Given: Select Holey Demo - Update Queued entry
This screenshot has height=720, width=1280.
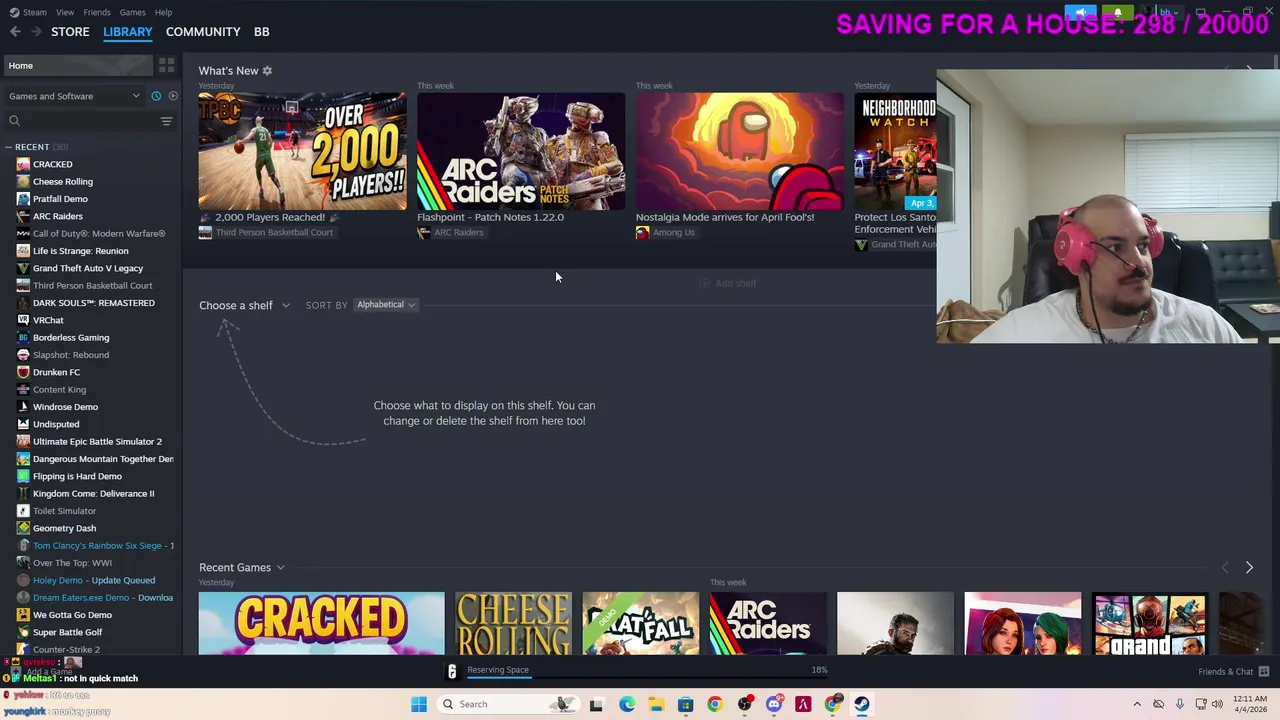Looking at the screenshot, I should pyautogui.click(x=94, y=580).
